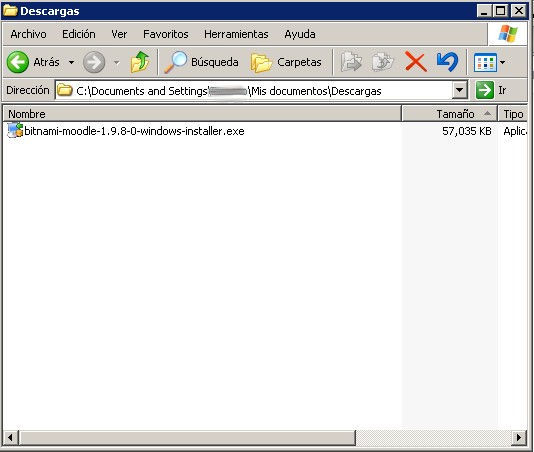Select bitnami-moodle-1.9.8-0-windows-installer.exe file name
This screenshot has height=452, width=534.
[134, 131]
